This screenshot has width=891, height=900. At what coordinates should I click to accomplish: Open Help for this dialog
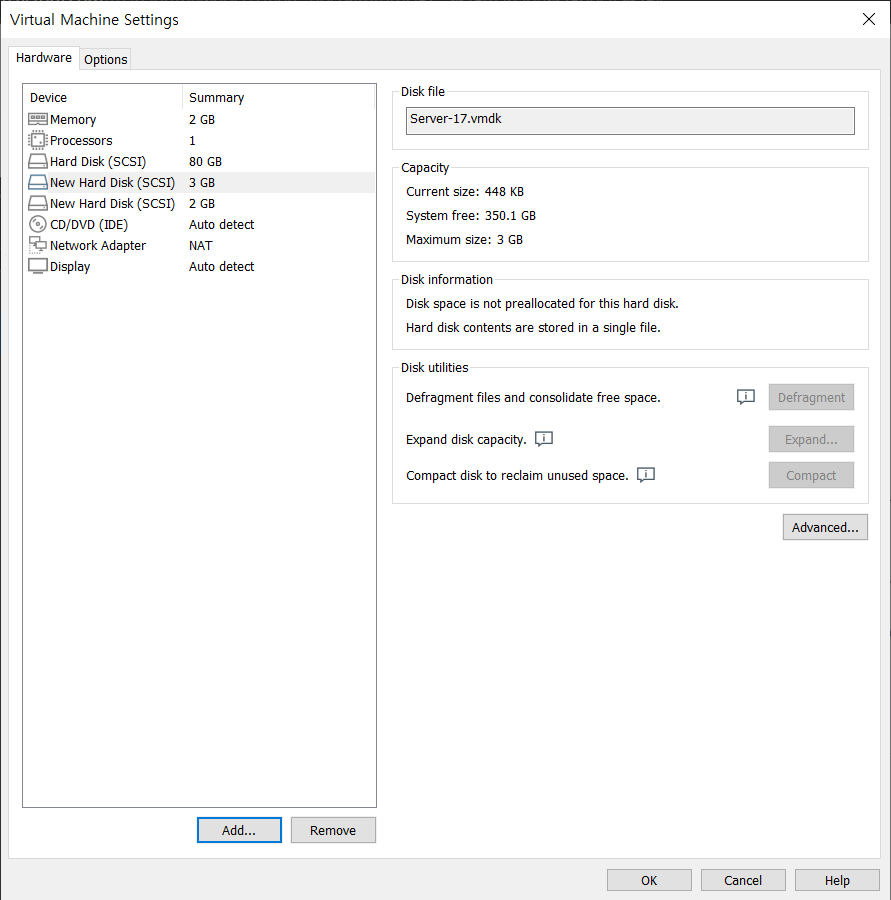coord(837,880)
